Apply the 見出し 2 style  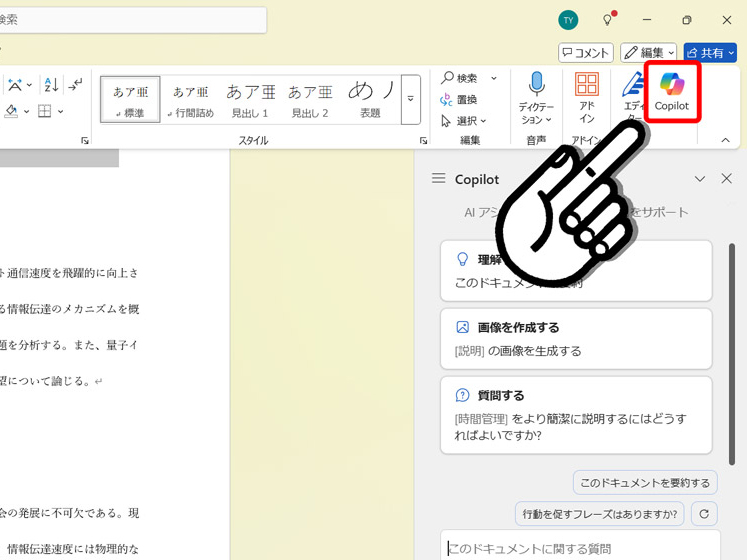coord(310,100)
